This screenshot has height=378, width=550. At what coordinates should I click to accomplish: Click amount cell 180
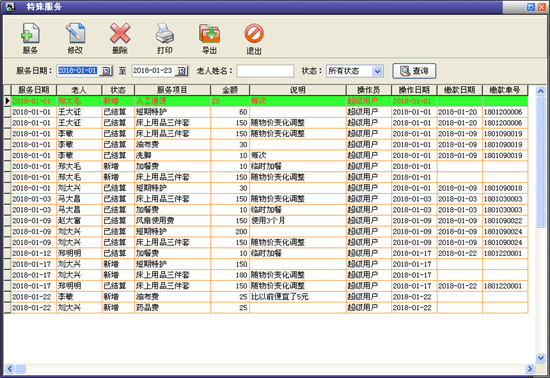[230, 275]
